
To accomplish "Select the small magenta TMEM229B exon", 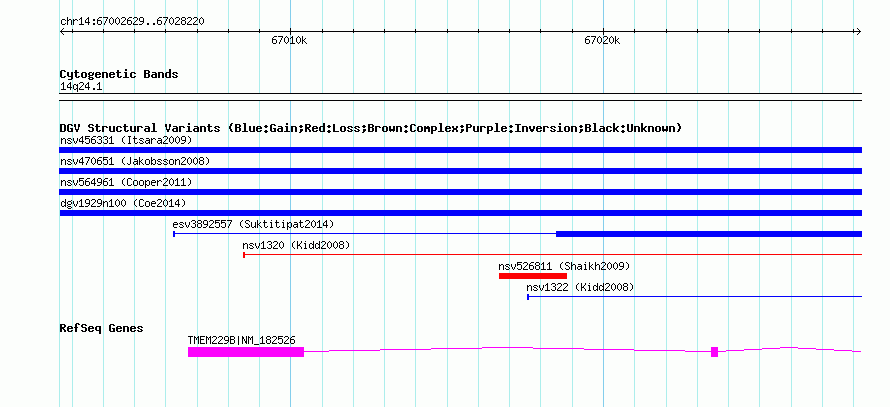I will (x=715, y=352).
